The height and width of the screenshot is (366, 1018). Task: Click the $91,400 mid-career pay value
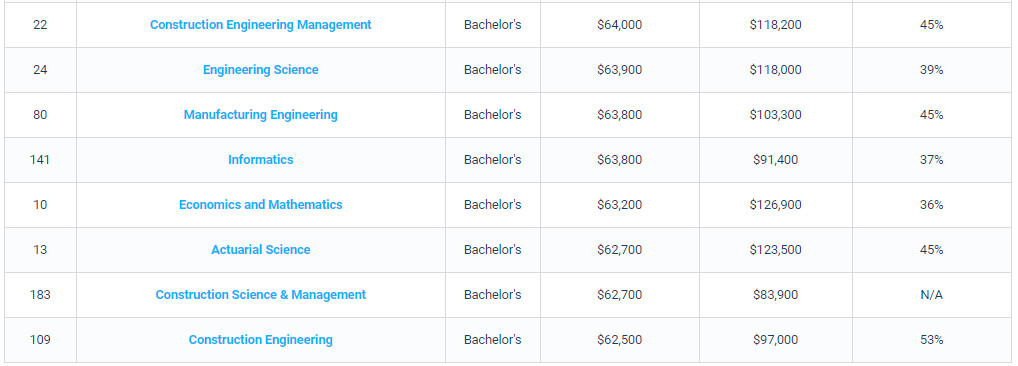pos(775,160)
